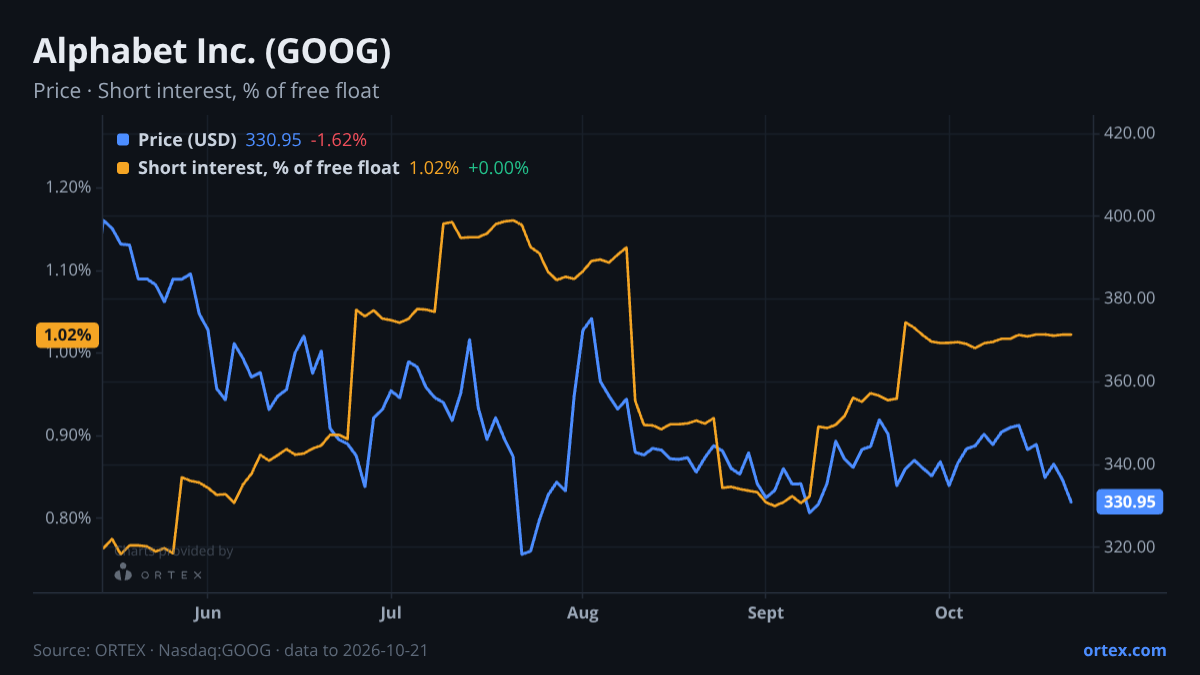Click the source footer text with data date
The height and width of the screenshot is (675, 1200).
click(x=231, y=650)
